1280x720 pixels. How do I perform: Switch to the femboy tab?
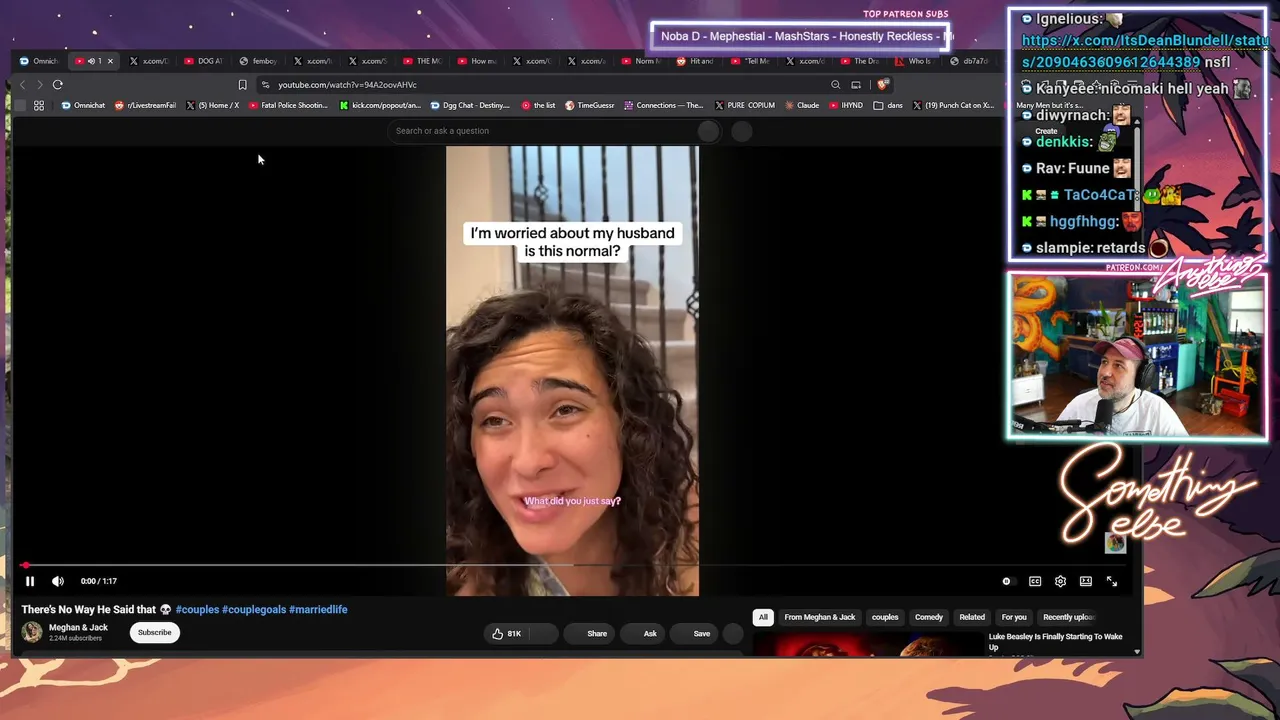(x=259, y=61)
